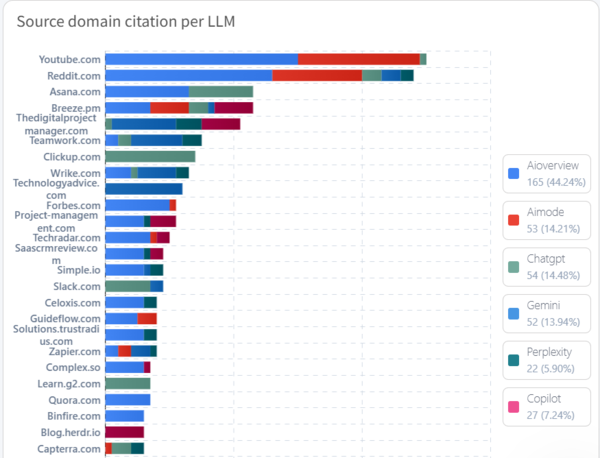Click the Binfire.com axis label
Screen dimensions: 600x458
[x=74, y=416]
